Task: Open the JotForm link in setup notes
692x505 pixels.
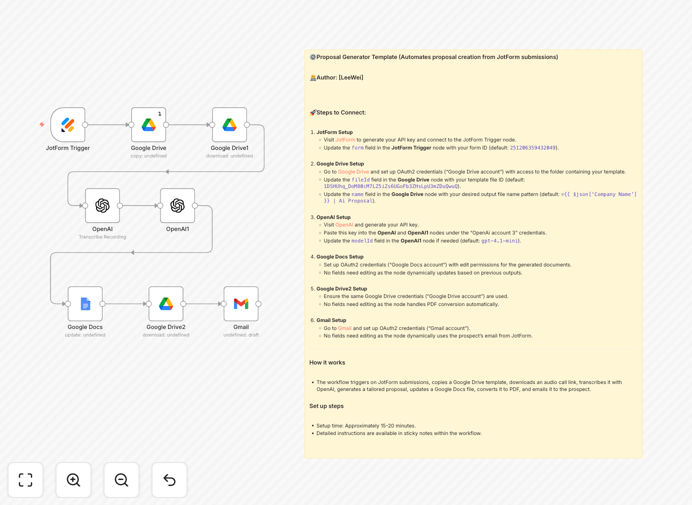Action: (x=345, y=140)
